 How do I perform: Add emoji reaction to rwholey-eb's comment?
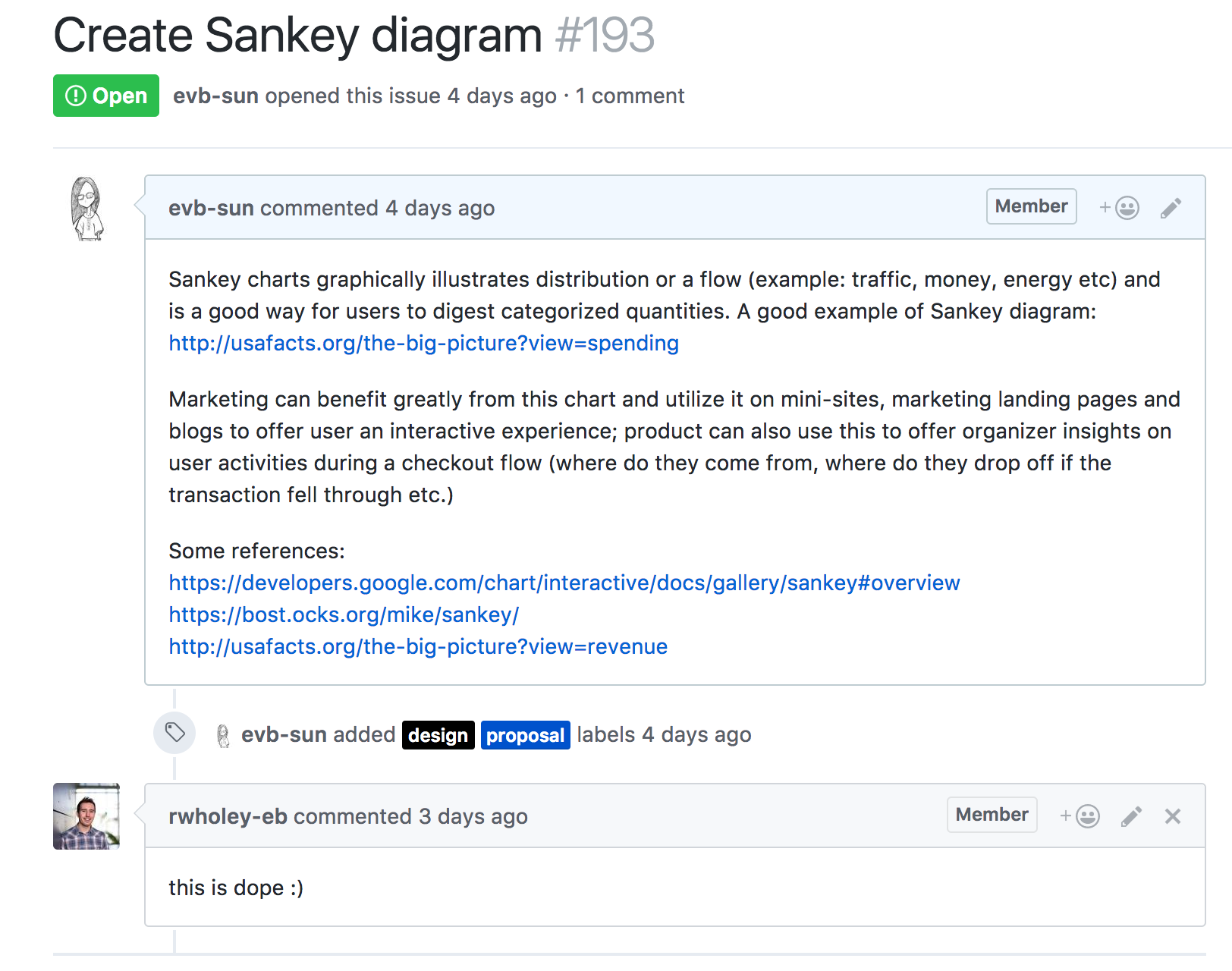(1080, 816)
